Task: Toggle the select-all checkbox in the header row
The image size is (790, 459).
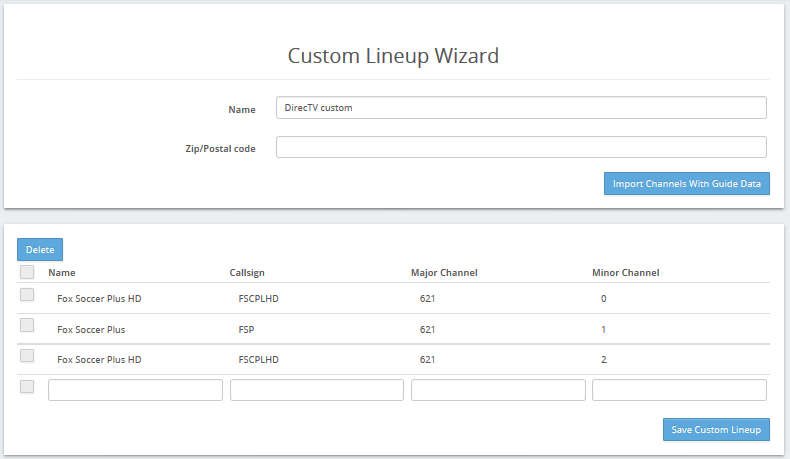Action: point(27,272)
